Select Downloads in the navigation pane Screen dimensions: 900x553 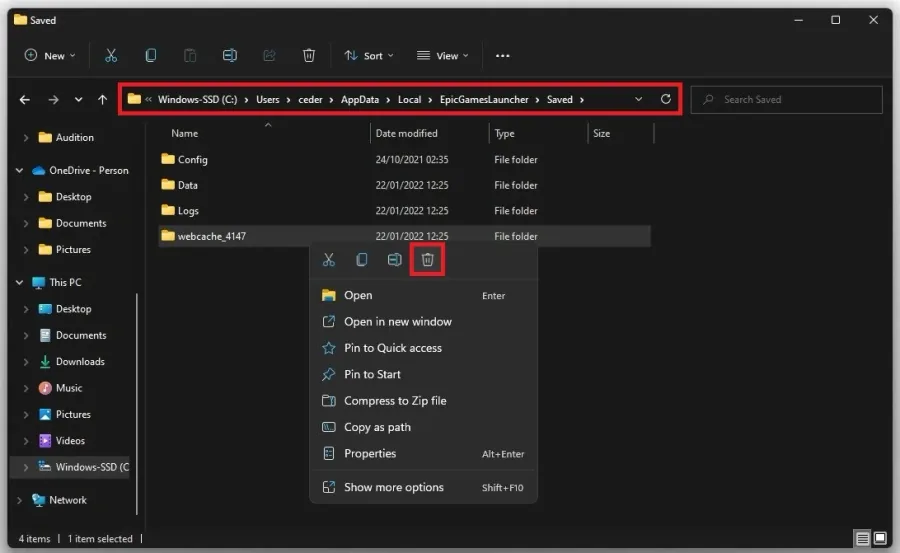[80, 362]
